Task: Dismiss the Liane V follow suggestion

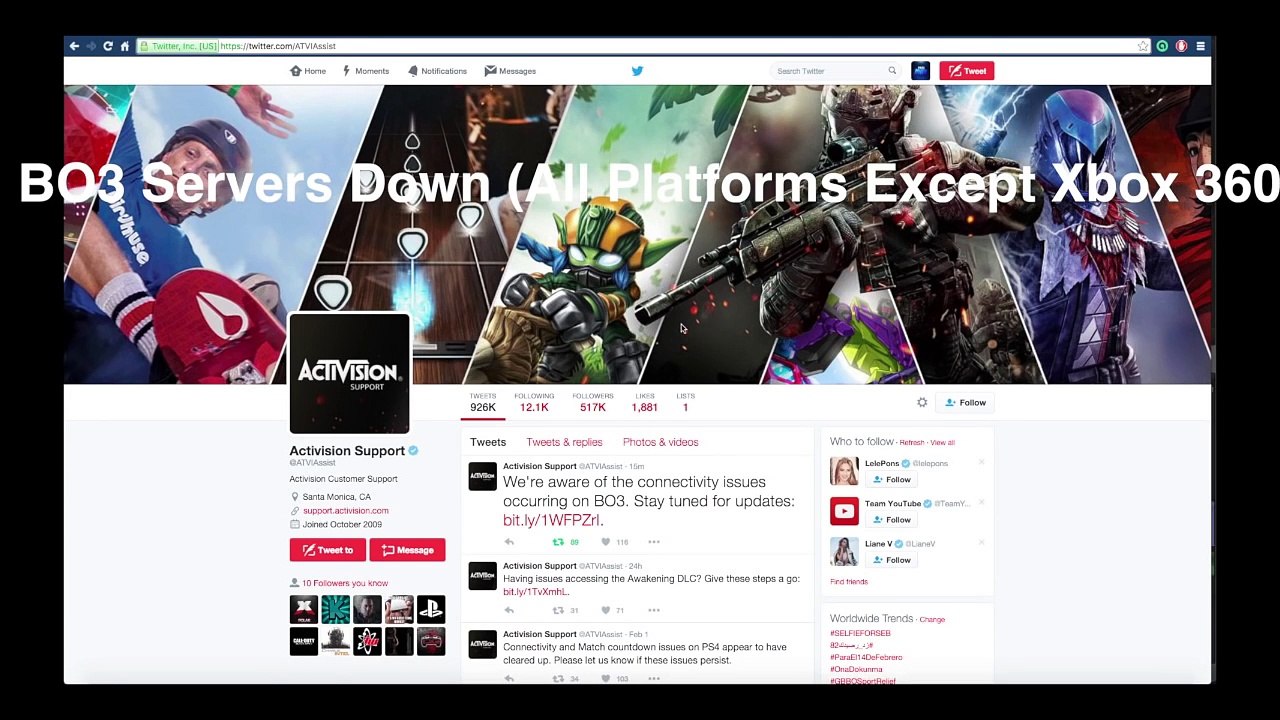Action: [x=981, y=542]
